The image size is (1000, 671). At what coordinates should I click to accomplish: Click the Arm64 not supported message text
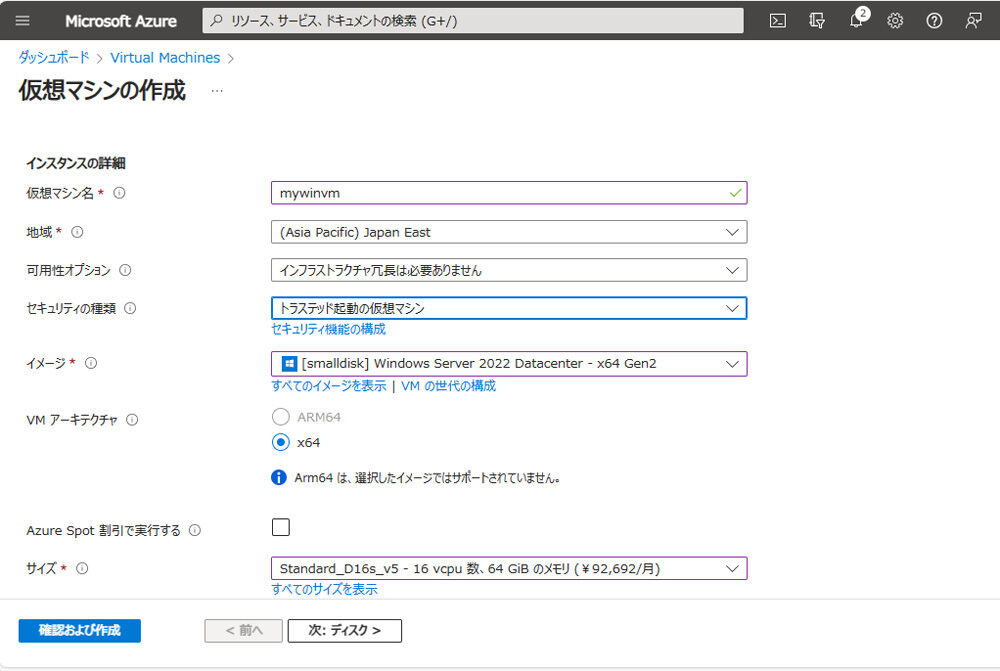pyautogui.click(x=427, y=478)
